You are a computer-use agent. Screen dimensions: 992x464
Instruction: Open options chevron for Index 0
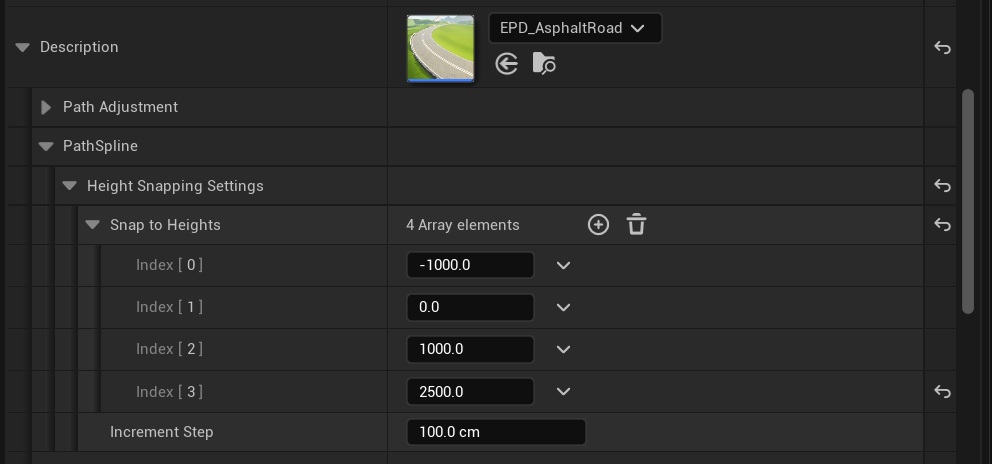[x=563, y=265]
